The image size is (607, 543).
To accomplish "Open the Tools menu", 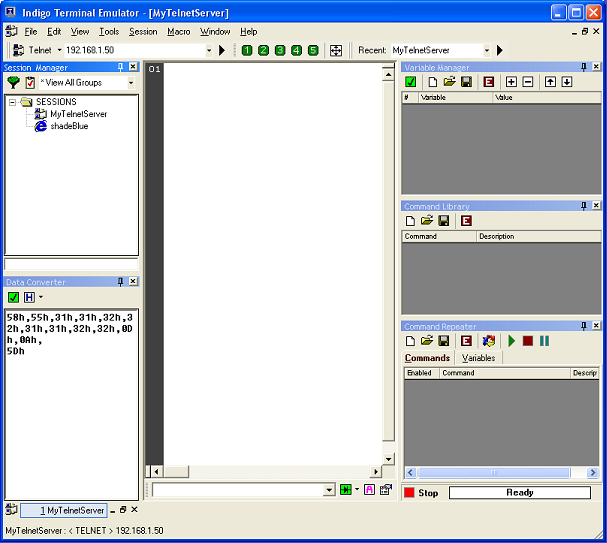I will 109,32.
